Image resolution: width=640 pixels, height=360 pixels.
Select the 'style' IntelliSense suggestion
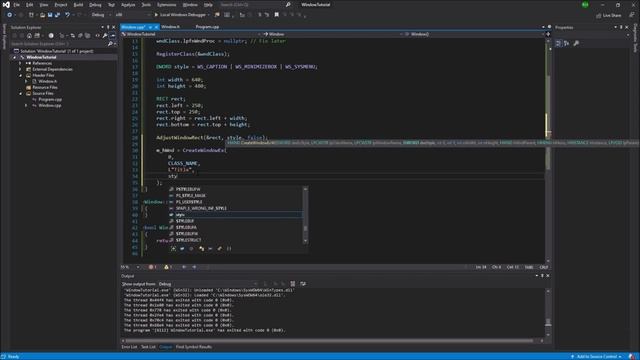click(236, 215)
